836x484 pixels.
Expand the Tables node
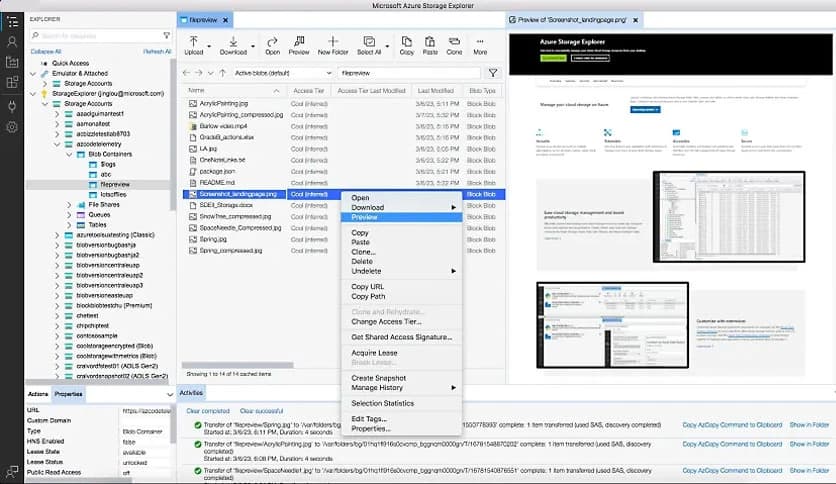69,225
